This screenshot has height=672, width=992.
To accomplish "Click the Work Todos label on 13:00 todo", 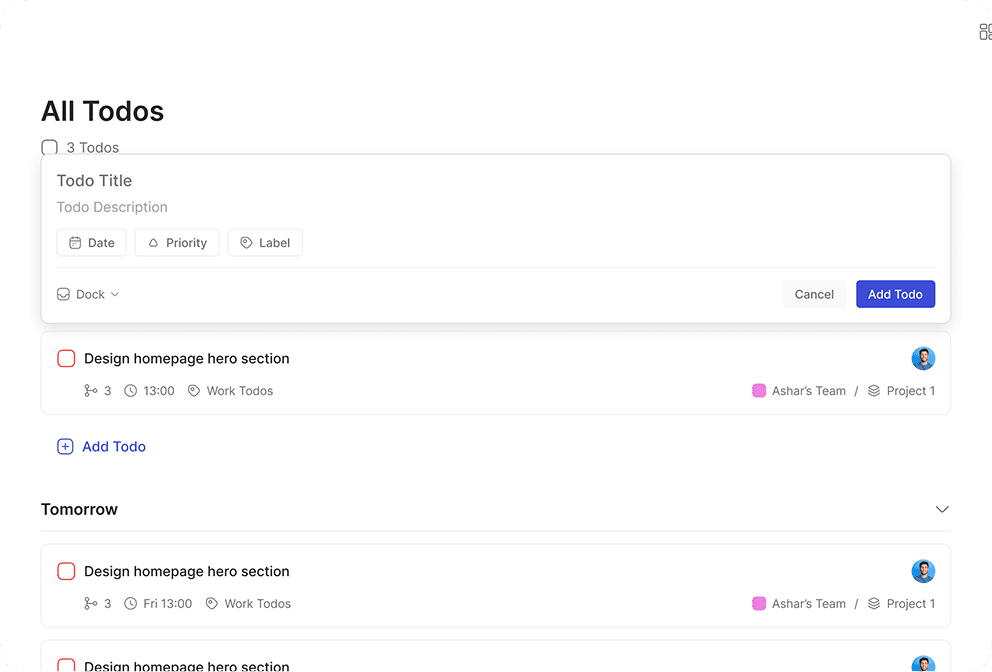I will 240,391.
